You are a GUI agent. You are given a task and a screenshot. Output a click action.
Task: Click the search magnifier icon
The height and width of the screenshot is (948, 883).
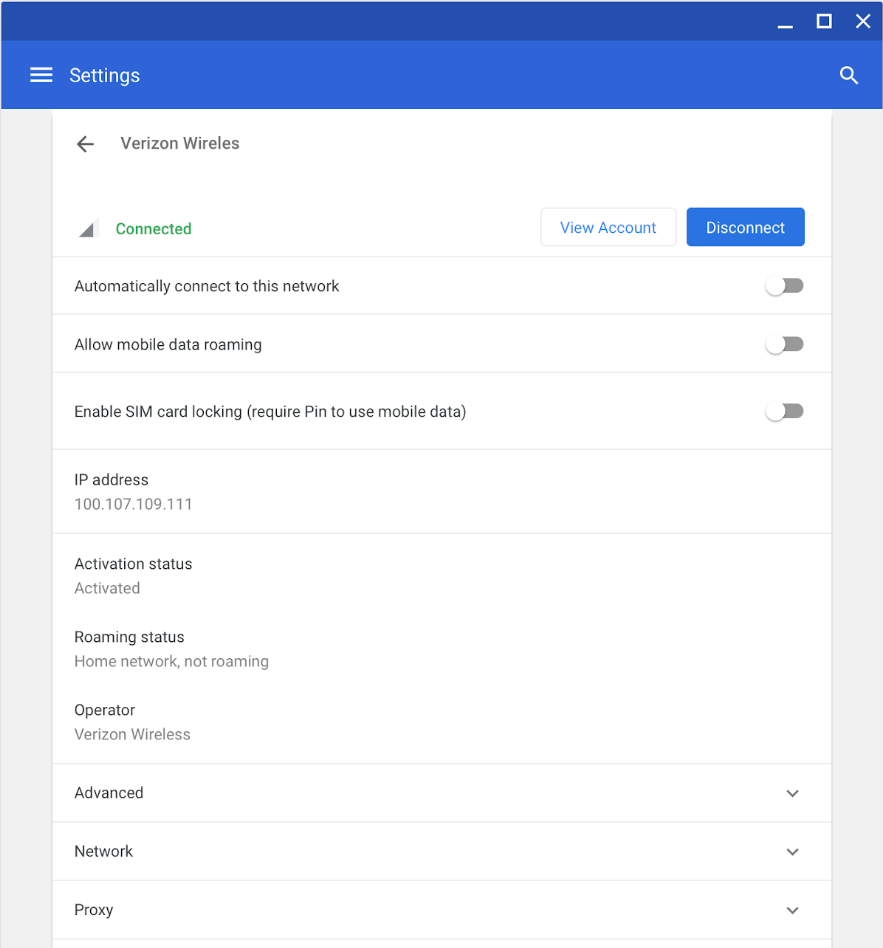tap(849, 75)
